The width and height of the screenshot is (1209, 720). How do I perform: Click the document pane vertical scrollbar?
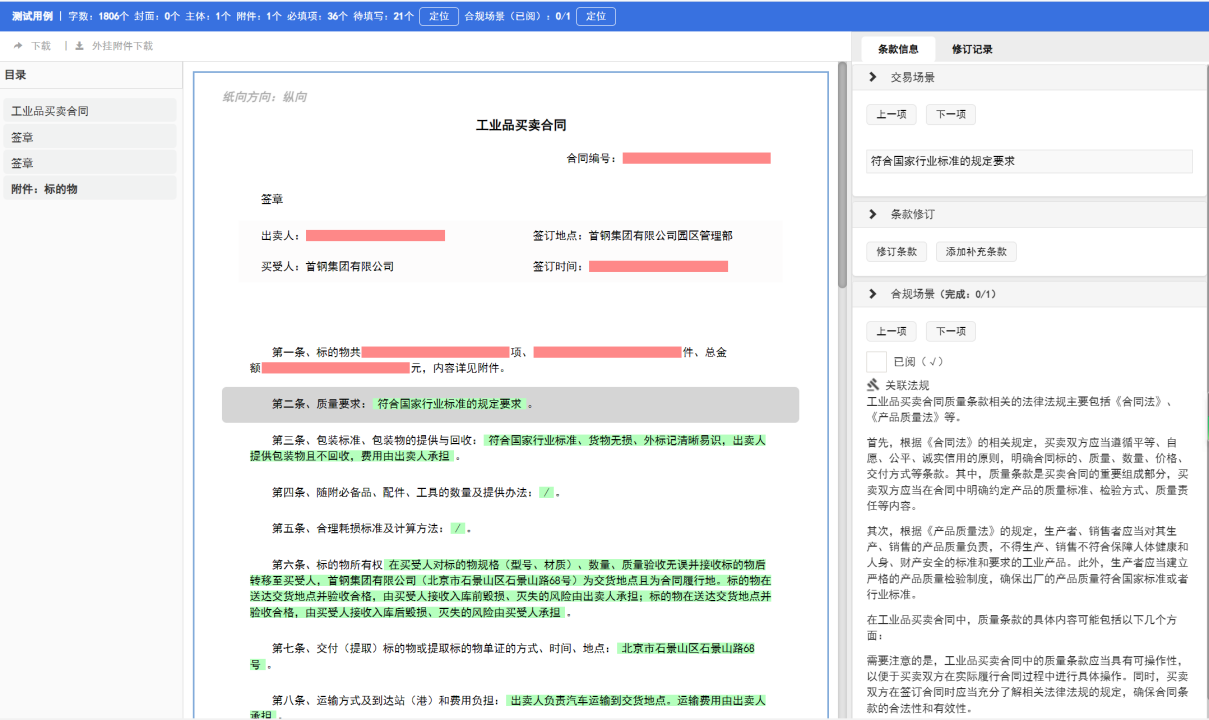(842, 300)
